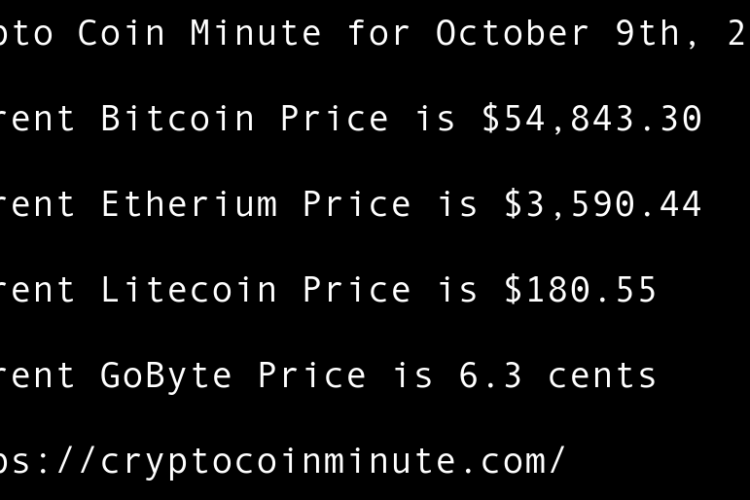Click the word Price on the Litecoin line
The image size is (750, 500).
click(357, 290)
